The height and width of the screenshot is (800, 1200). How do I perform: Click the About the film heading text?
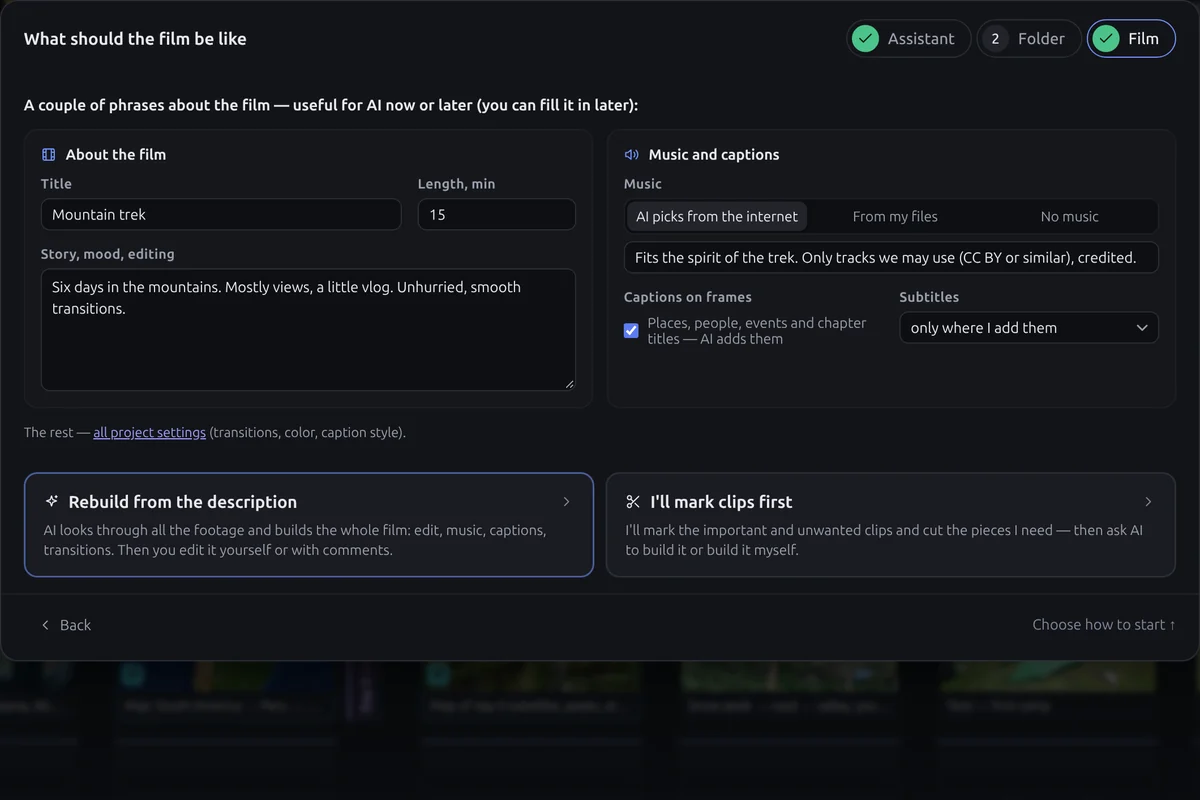click(x=116, y=155)
